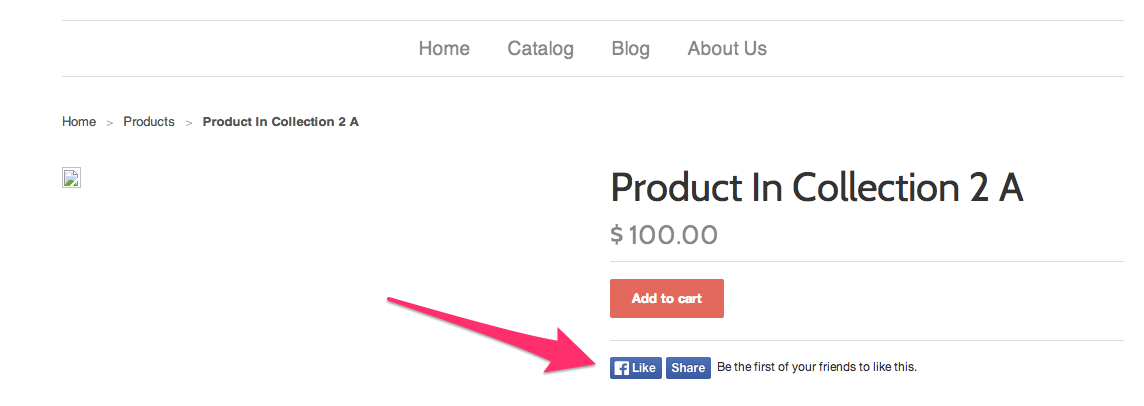Click the Facebook f logo icon
Screen dimensions: 1144x406
[x=622, y=368]
